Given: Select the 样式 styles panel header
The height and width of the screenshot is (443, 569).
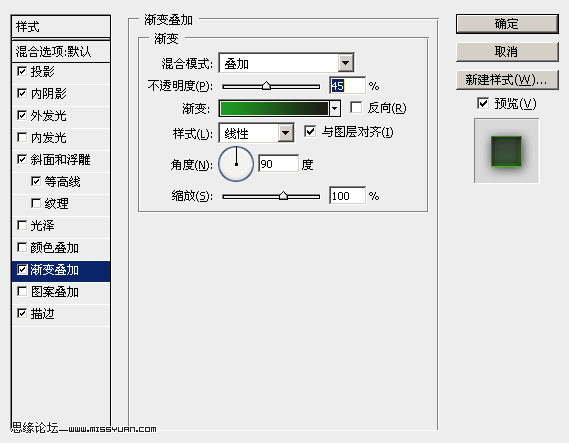Looking at the screenshot, I should pos(61,26).
